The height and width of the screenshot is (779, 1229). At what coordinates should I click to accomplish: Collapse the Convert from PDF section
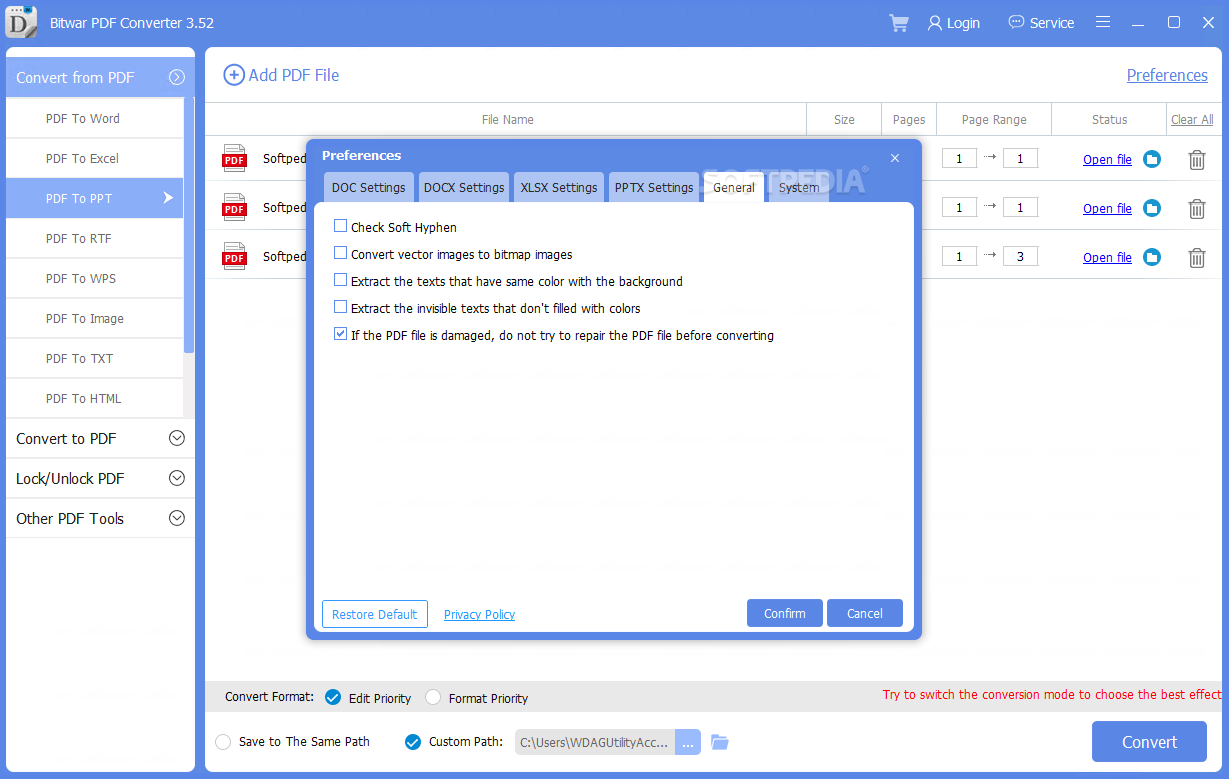coord(177,77)
